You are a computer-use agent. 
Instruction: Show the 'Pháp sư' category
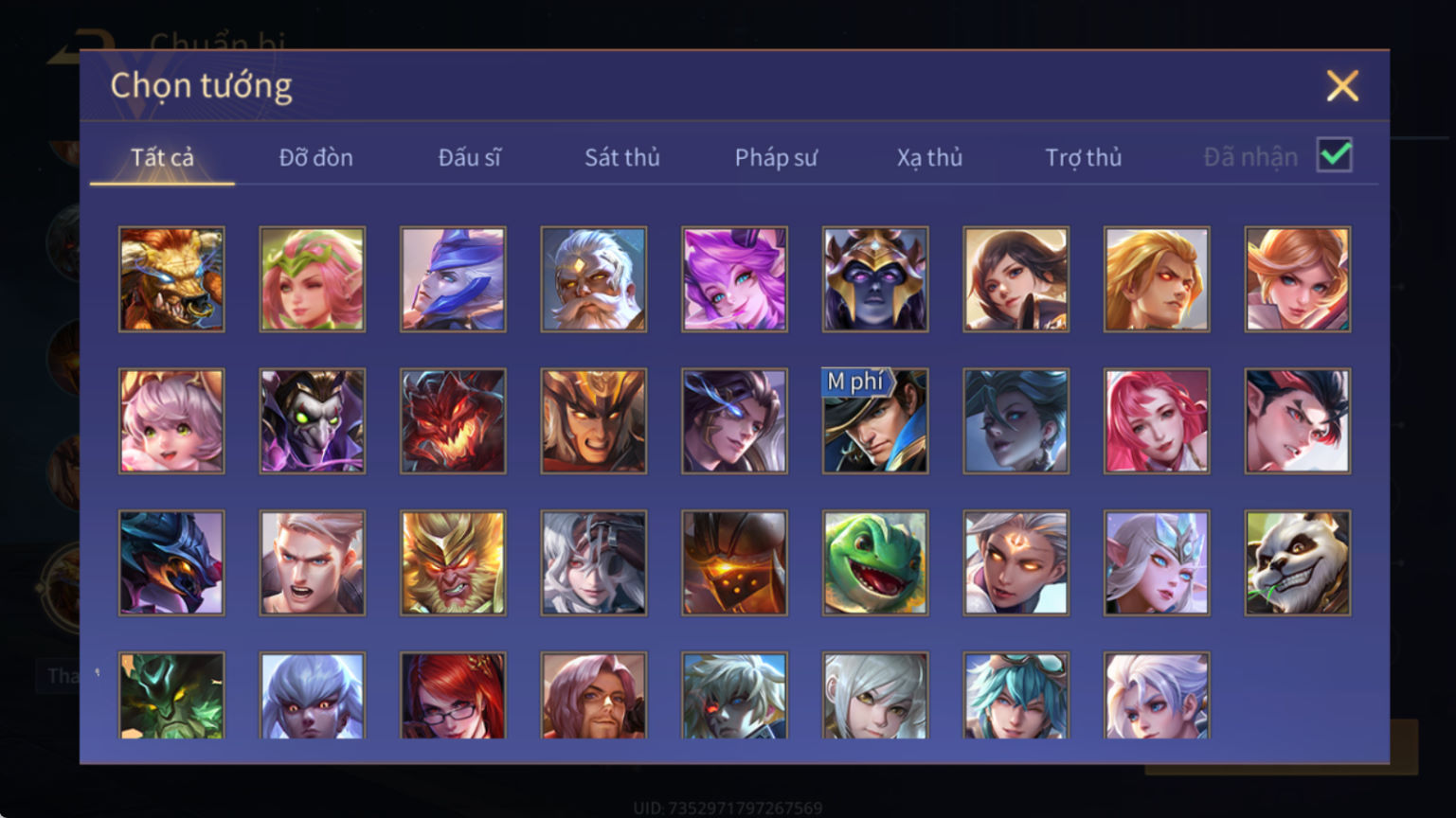click(x=776, y=157)
